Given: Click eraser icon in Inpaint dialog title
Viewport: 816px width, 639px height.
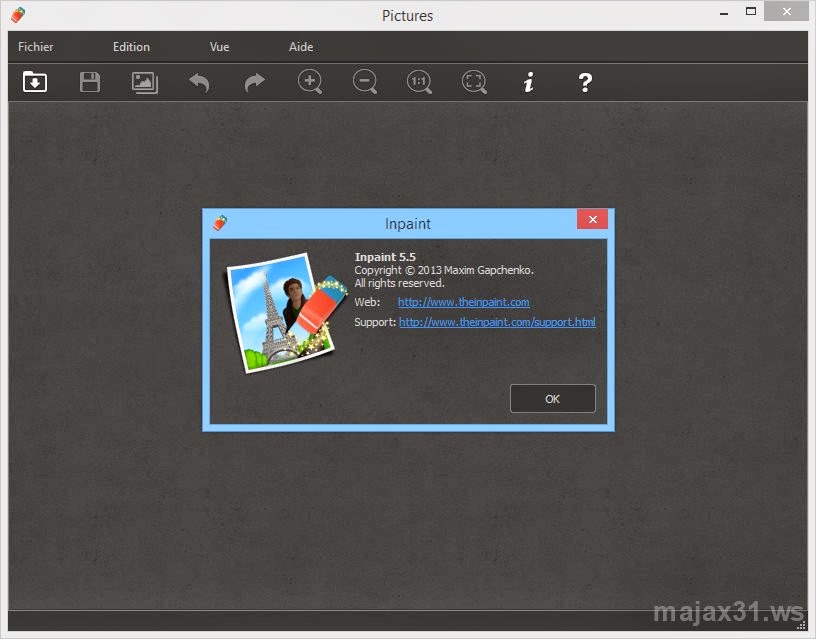Looking at the screenshot, I should 220,223.
